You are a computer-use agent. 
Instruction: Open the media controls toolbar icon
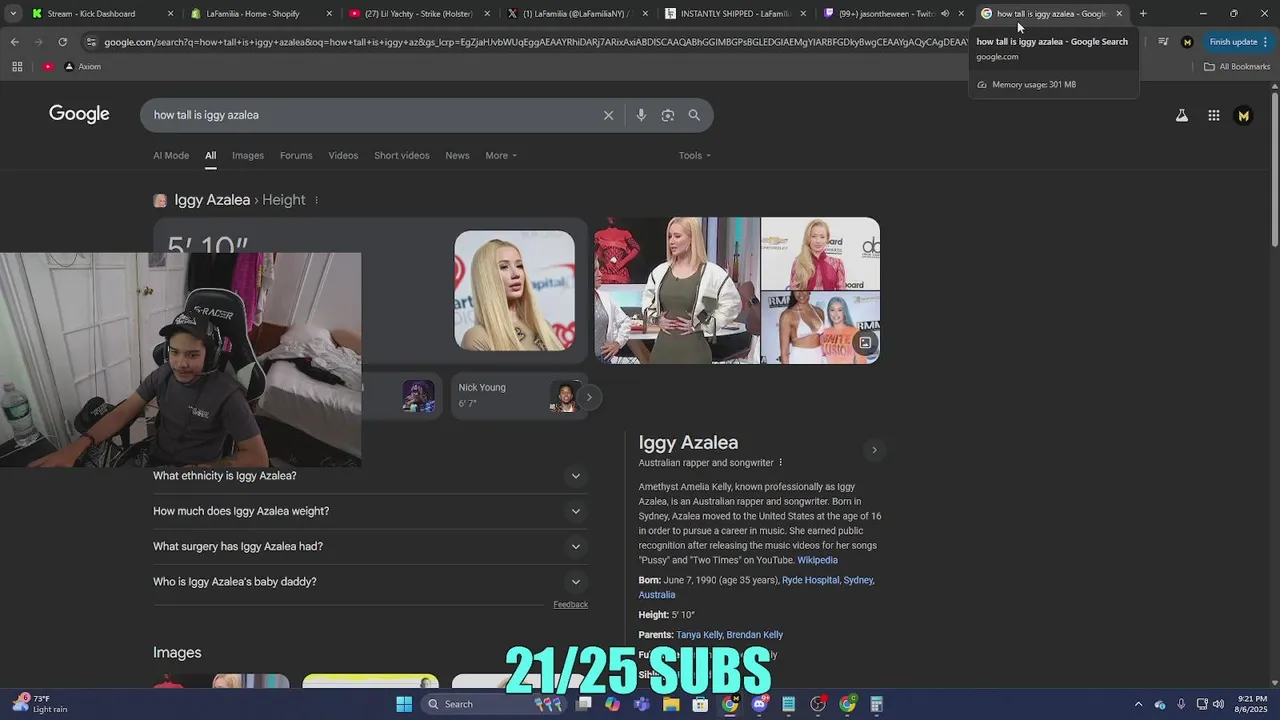click(1163, 42)
